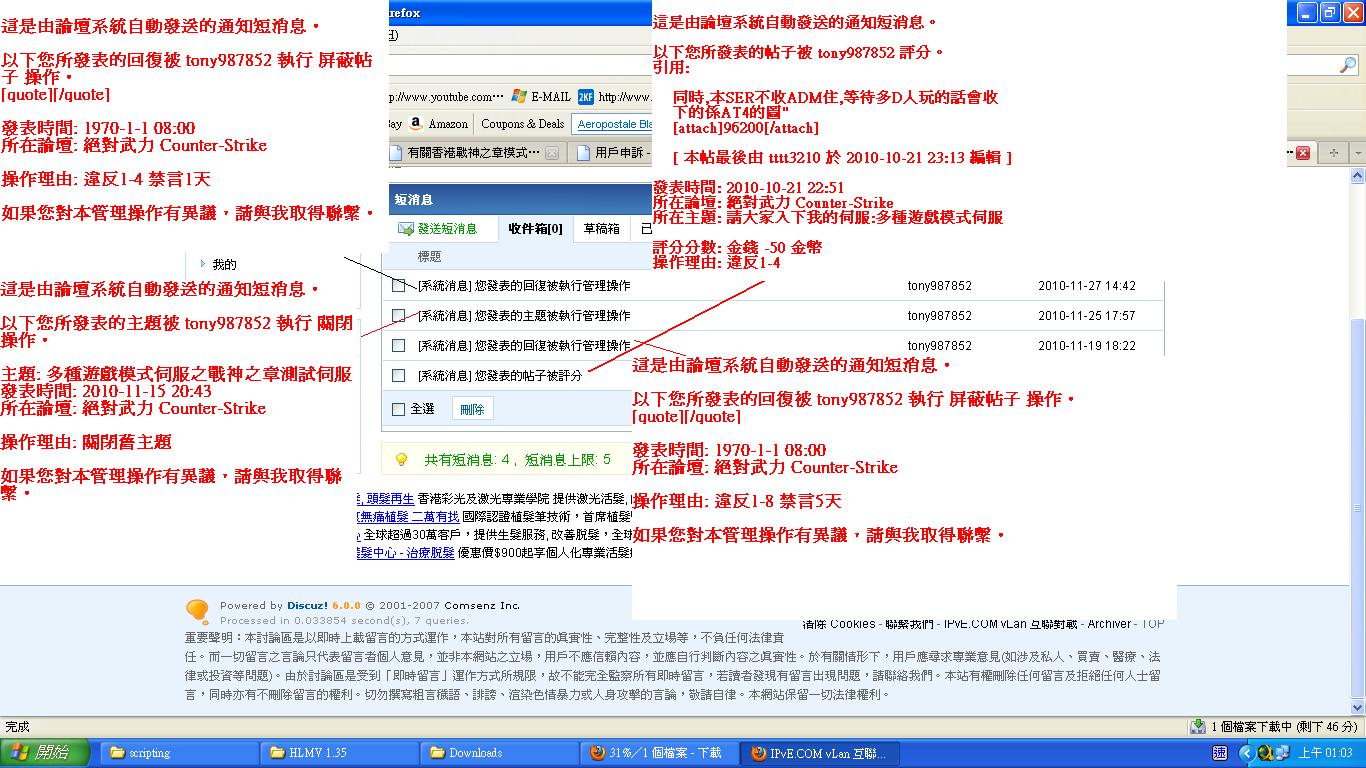Open the 發送短消息 link
Viewport: 1366px width, 768px height.
coord(447,229)
